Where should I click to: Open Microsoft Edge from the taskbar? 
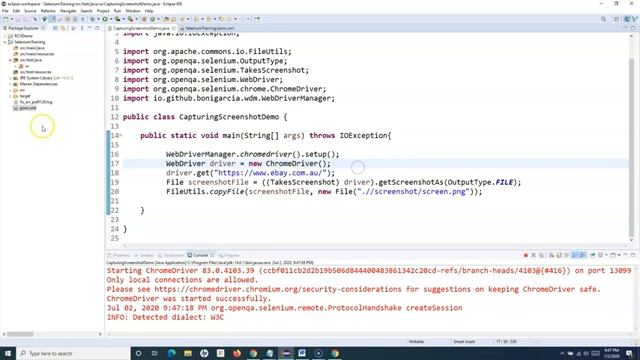pos(171,353)
